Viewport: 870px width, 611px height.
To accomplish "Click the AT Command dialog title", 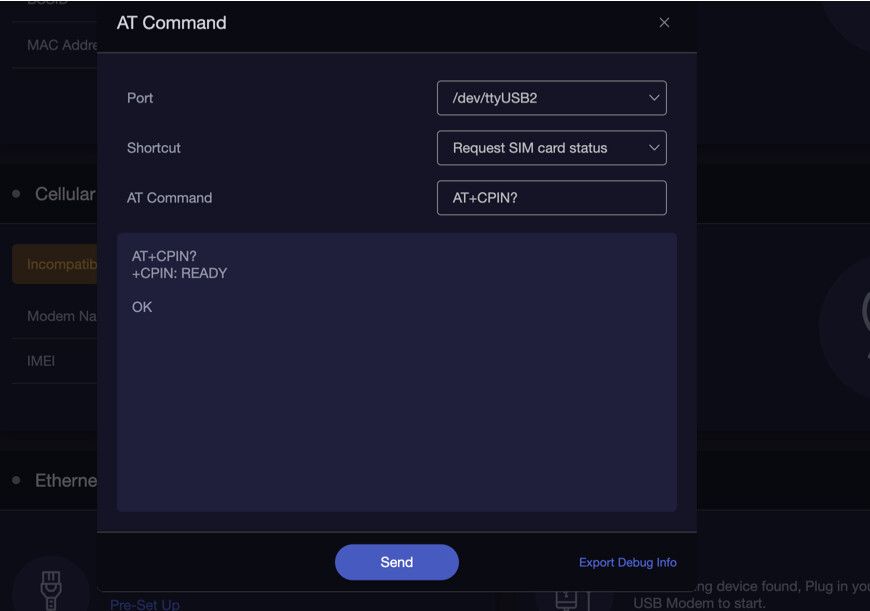I will coord(171,23).
